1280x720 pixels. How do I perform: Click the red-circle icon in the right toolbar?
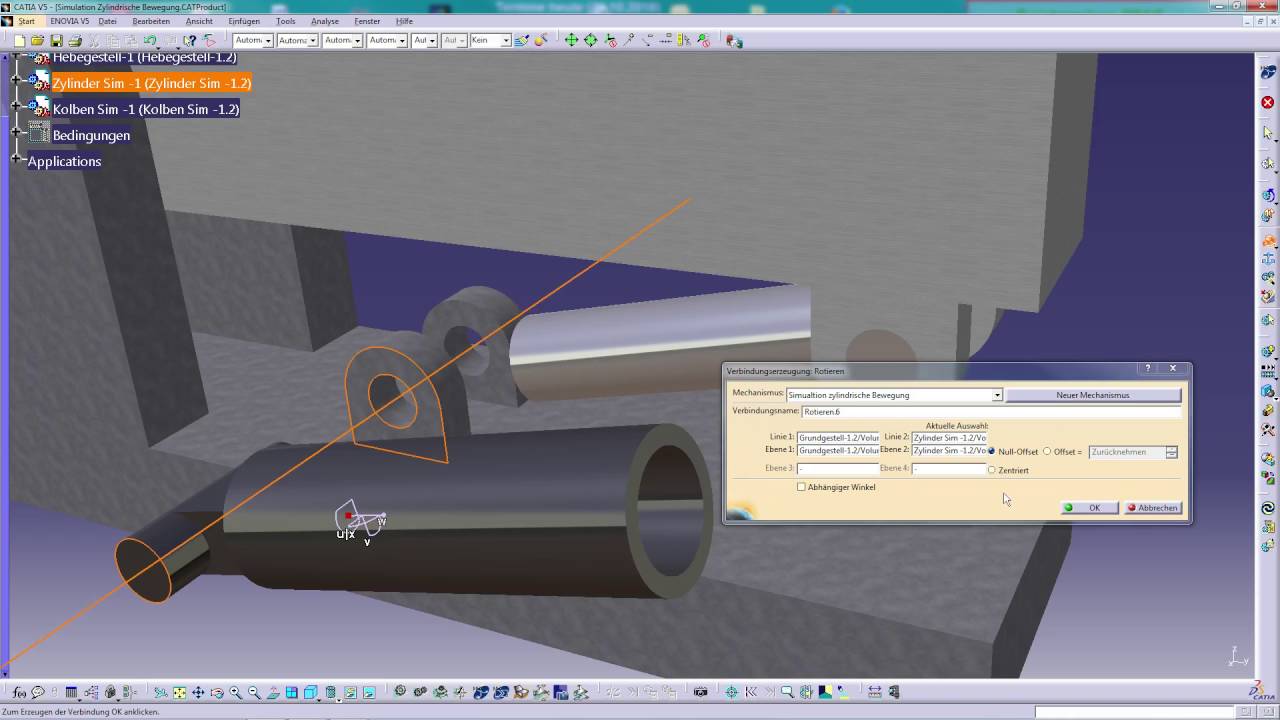tap(1268, 102)
